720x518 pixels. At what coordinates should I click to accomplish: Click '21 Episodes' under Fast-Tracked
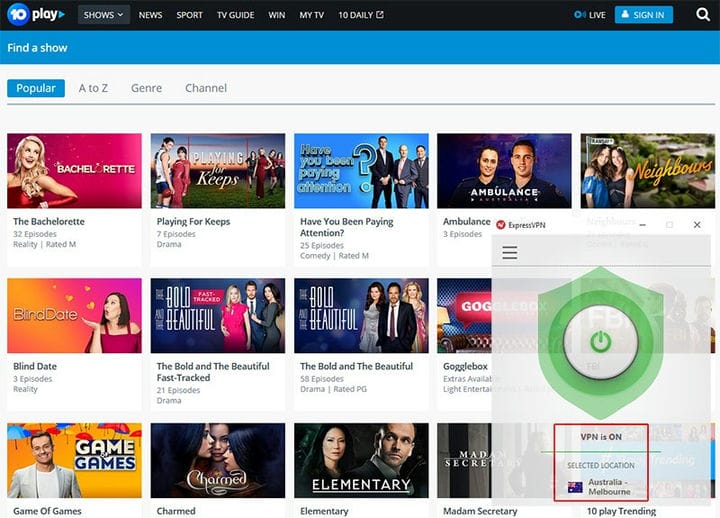pos(178,390)
